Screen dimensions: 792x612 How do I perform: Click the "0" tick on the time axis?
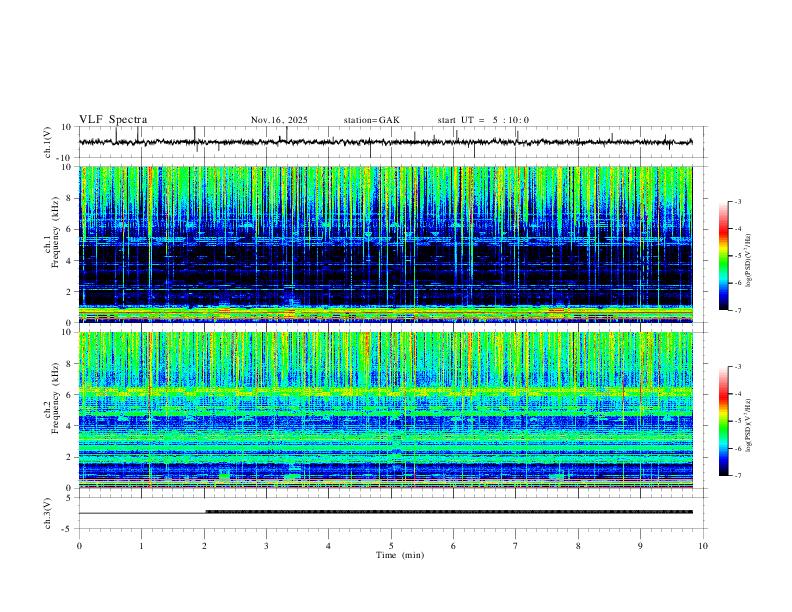click(79, 546)
